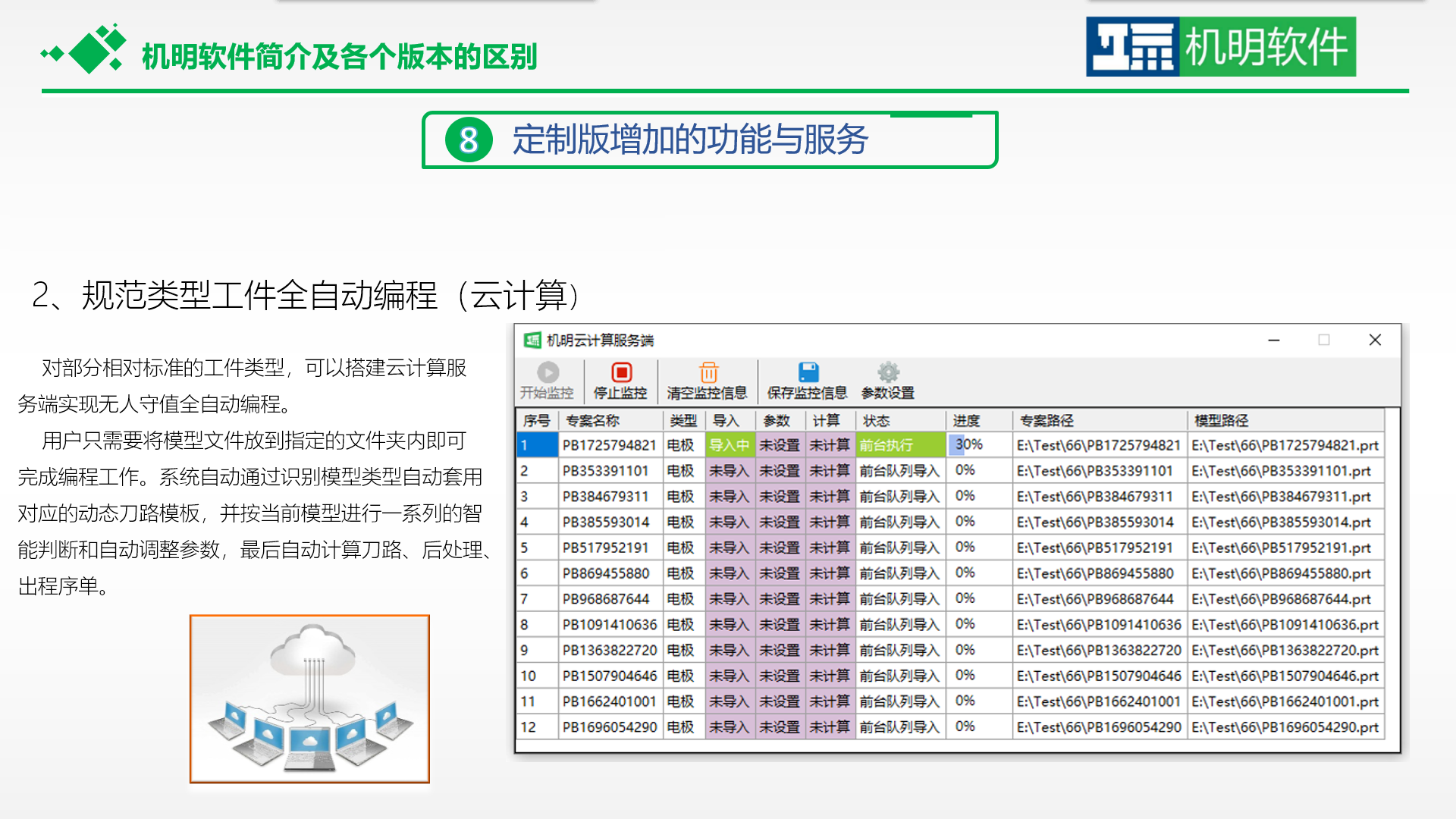Click the 停止监控 stop icon

(x=621, y=372)
